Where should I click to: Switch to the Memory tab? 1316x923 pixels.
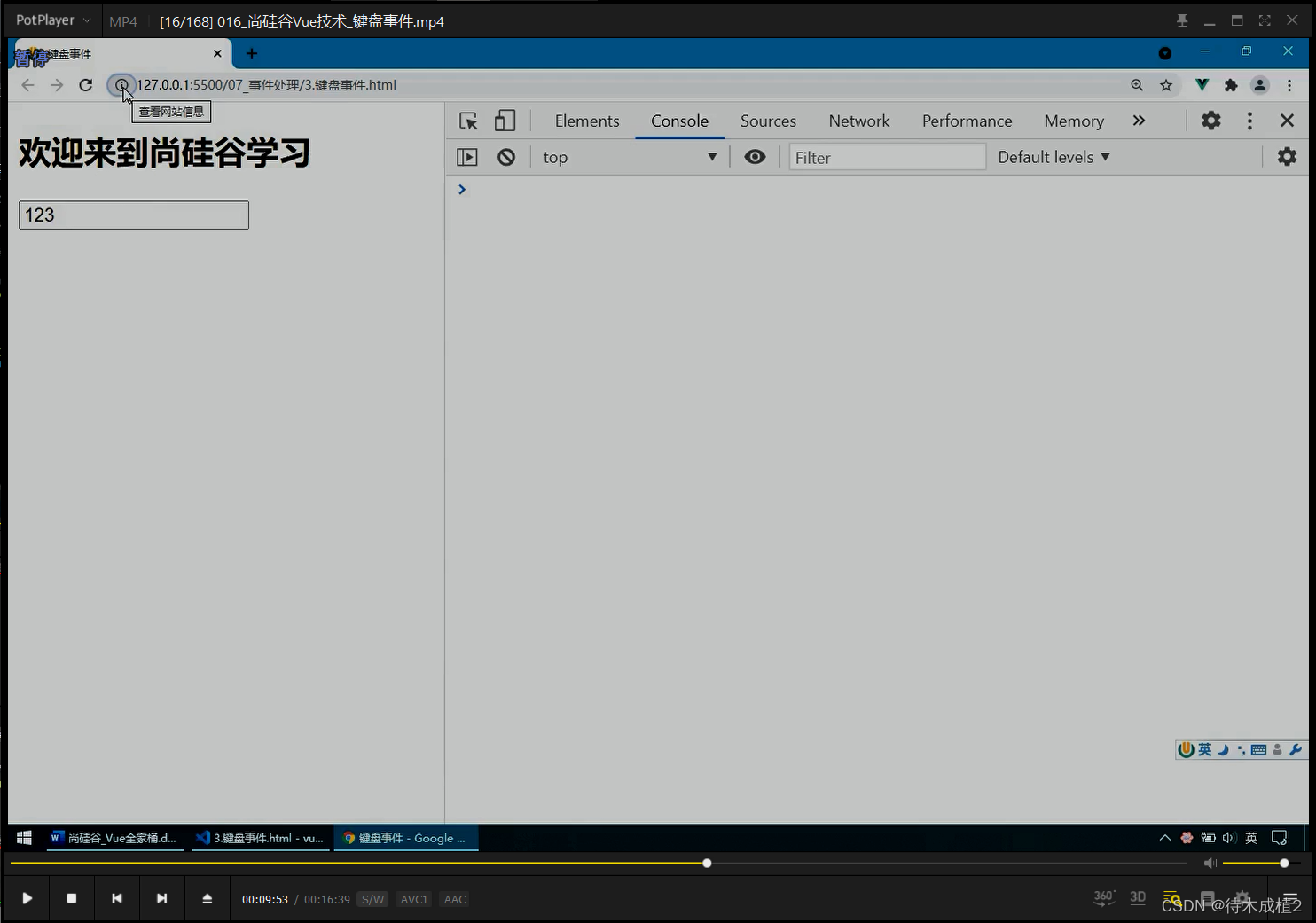(1074, 121)
